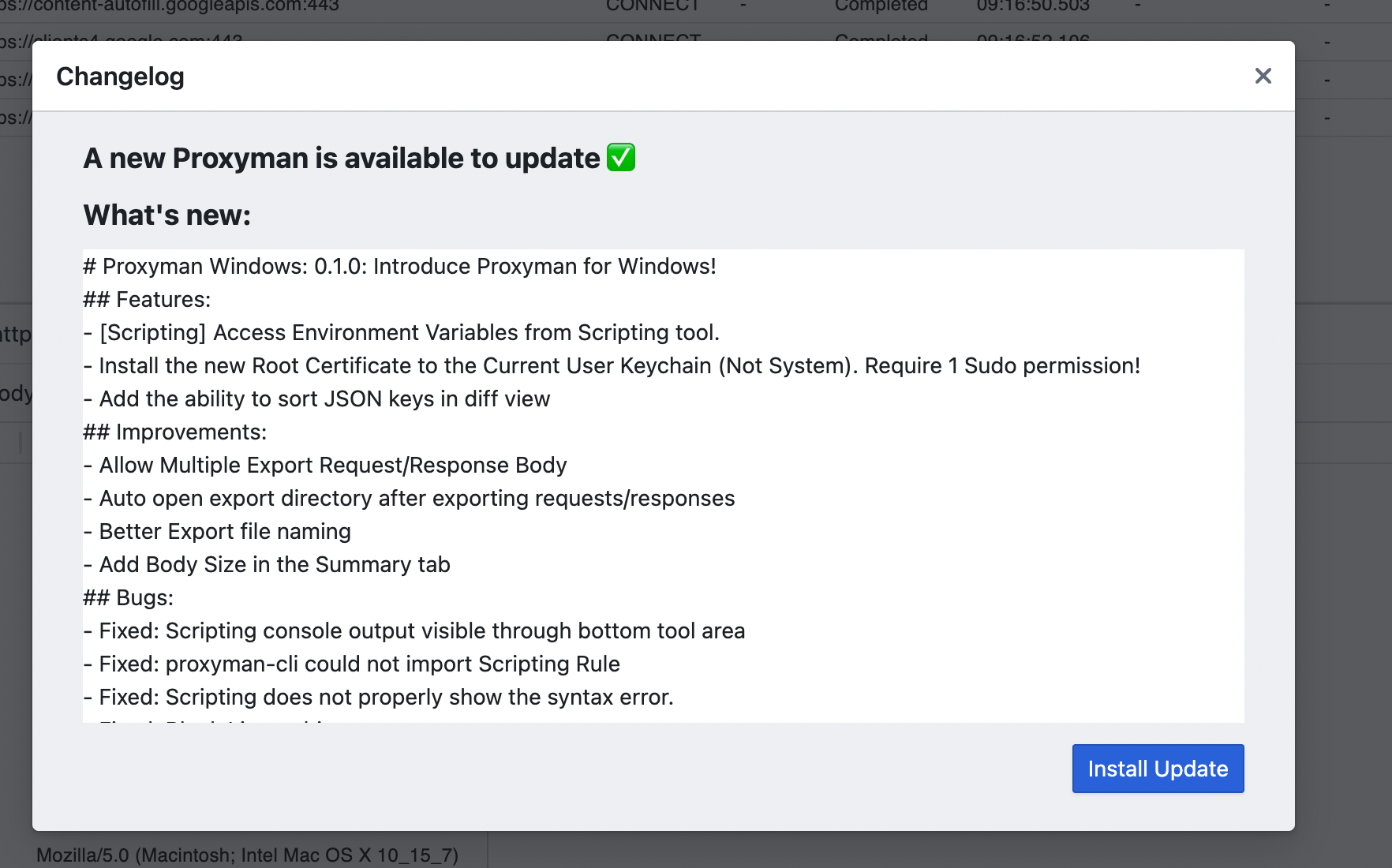Click 'Fixed: Scripting does not properly show' line
Viewport: 1392px width, 868px height.
[x=378, y=697]
